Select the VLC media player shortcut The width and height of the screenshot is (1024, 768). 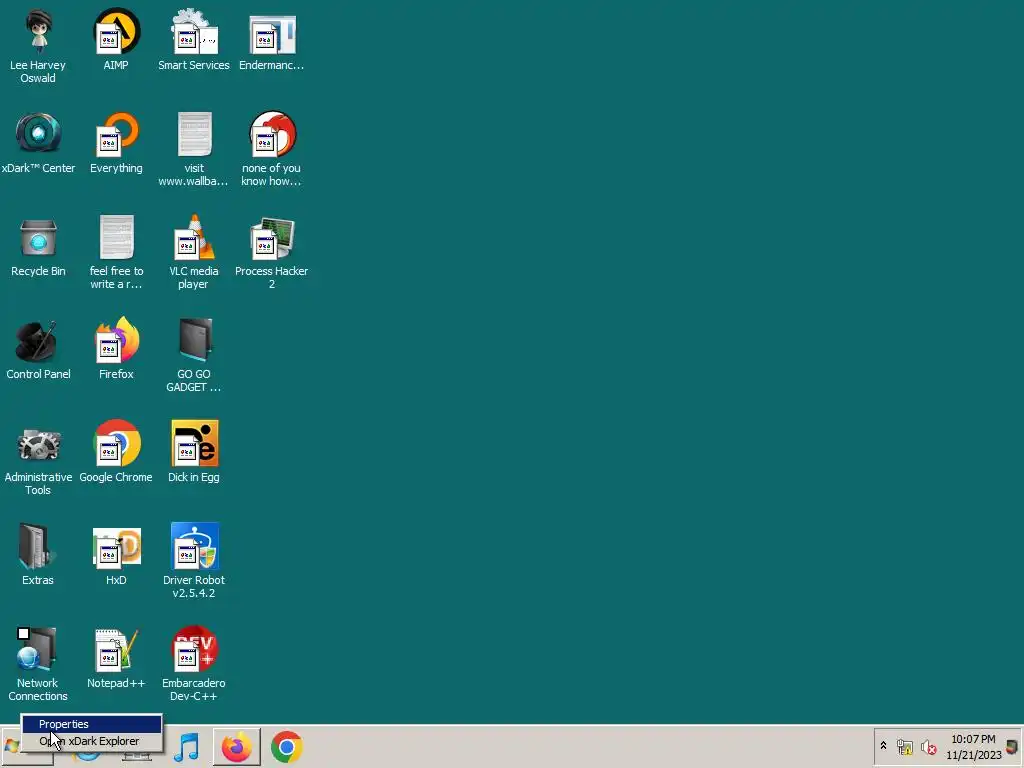194,252
